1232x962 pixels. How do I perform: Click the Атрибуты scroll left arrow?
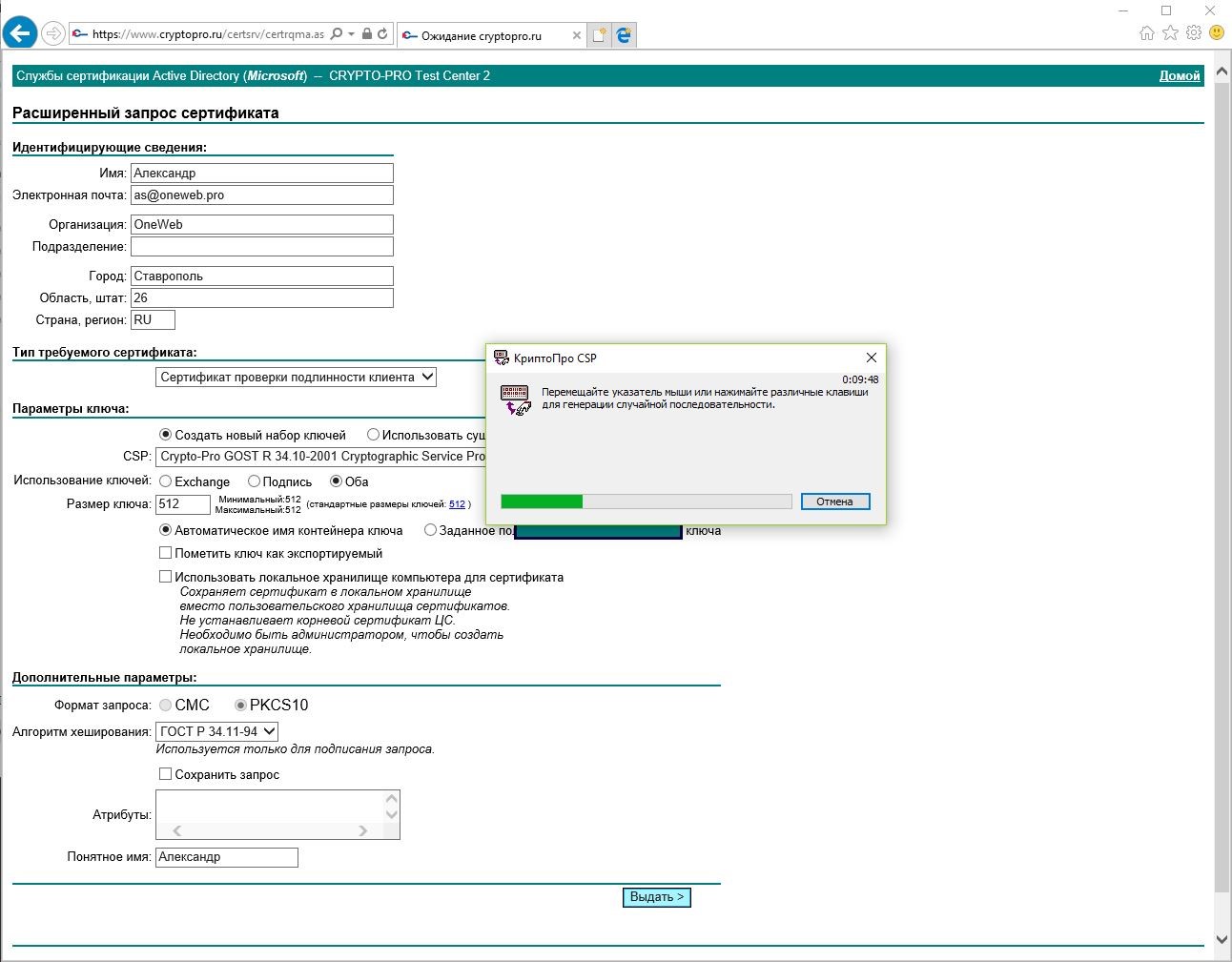(176, 830)
